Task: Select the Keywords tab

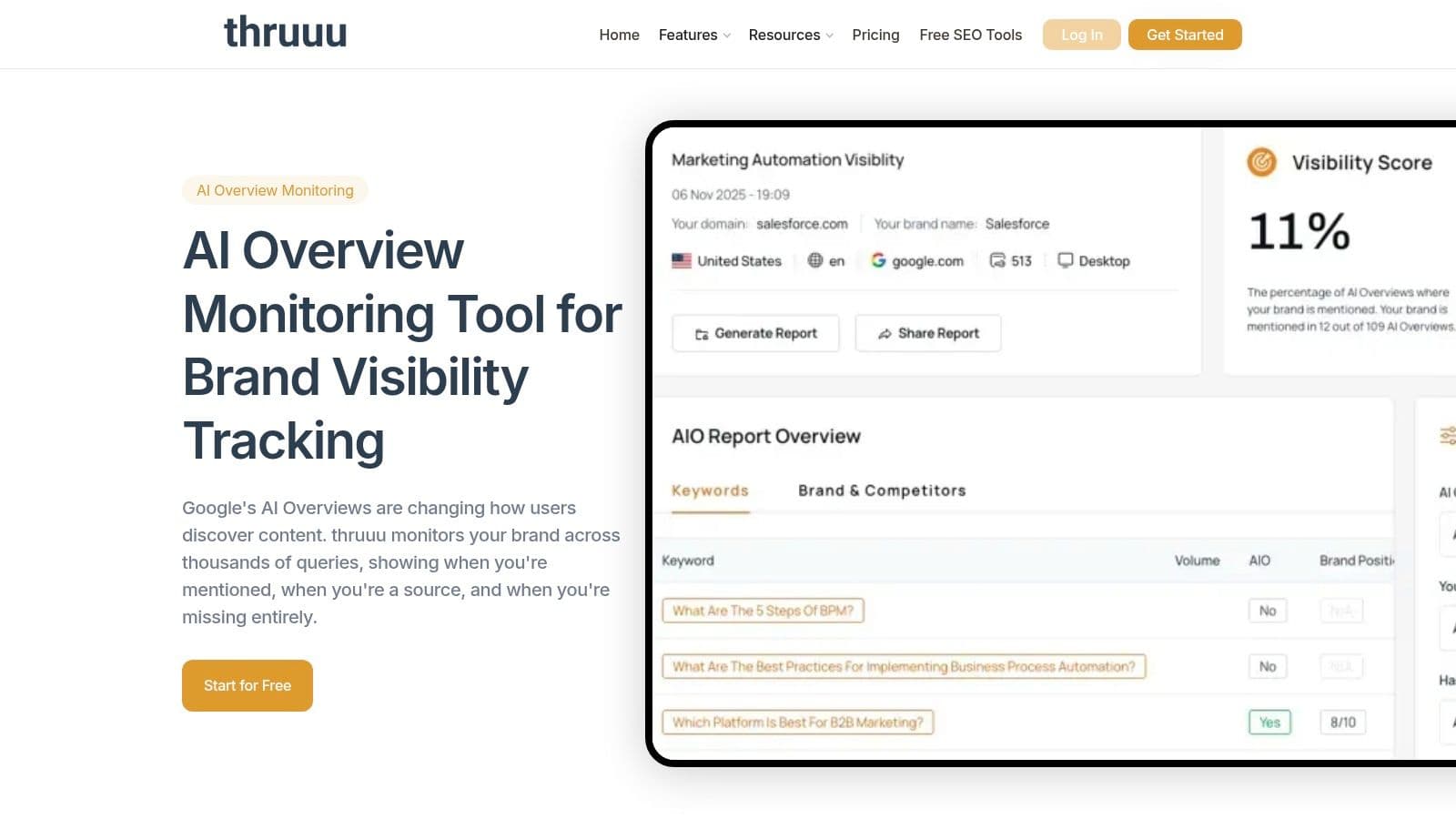Action: tap(709, 490)
